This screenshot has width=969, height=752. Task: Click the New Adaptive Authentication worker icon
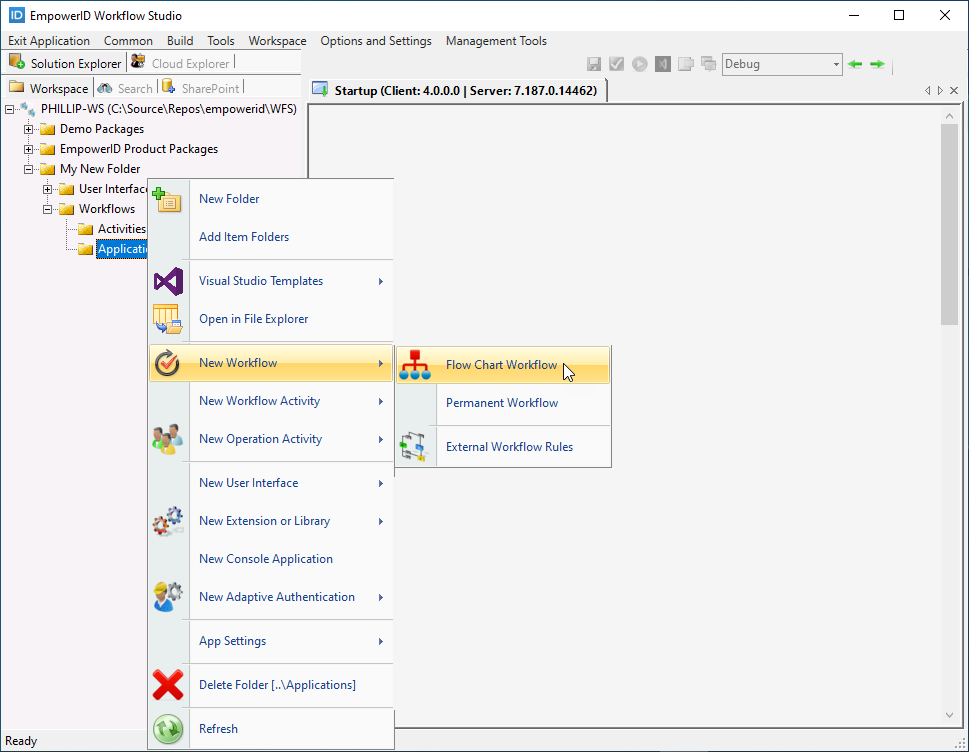167,596
